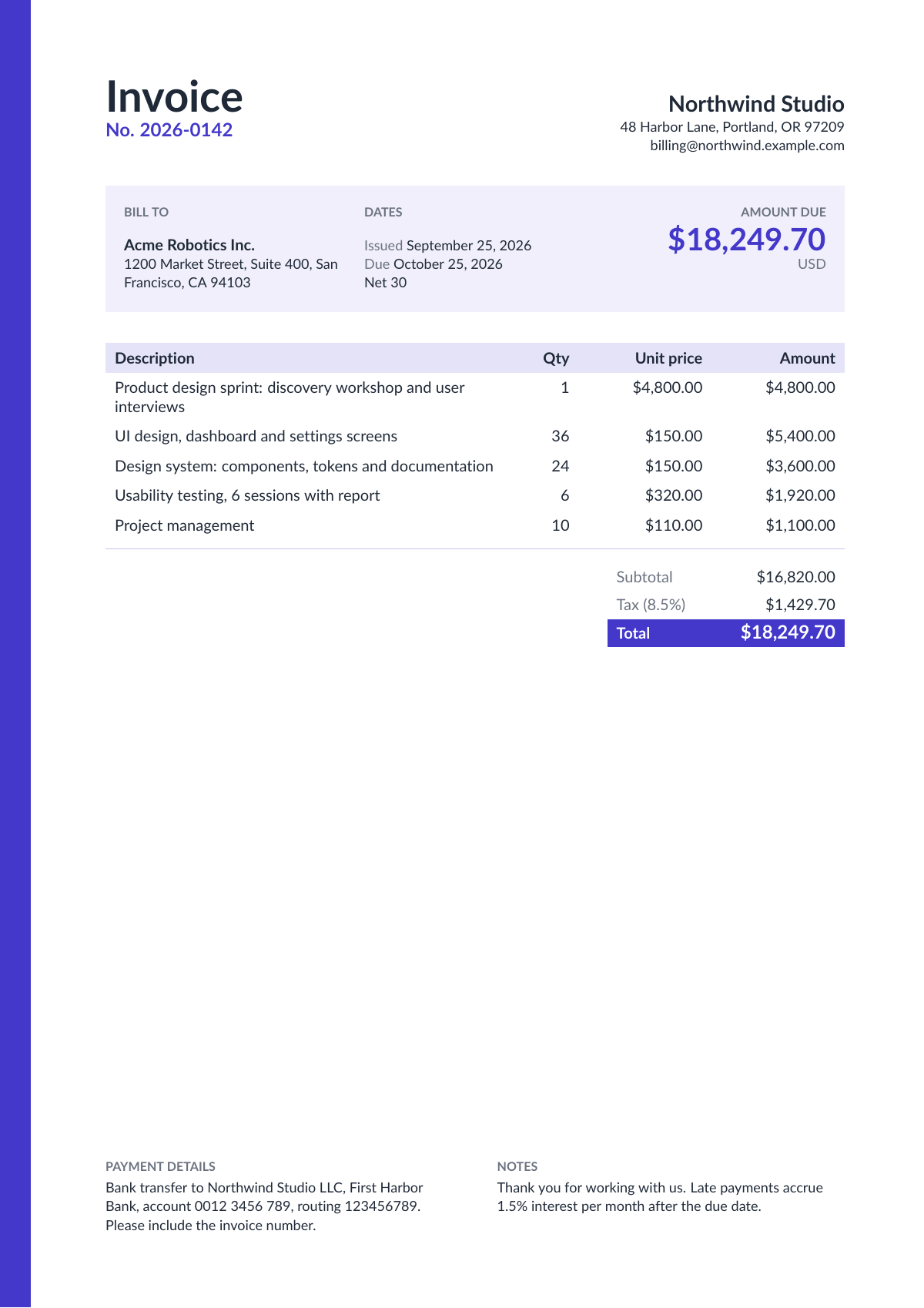924x1308 pixels.
Task: Select client name Acme Robotics Inc.
Action: (189, 245)
